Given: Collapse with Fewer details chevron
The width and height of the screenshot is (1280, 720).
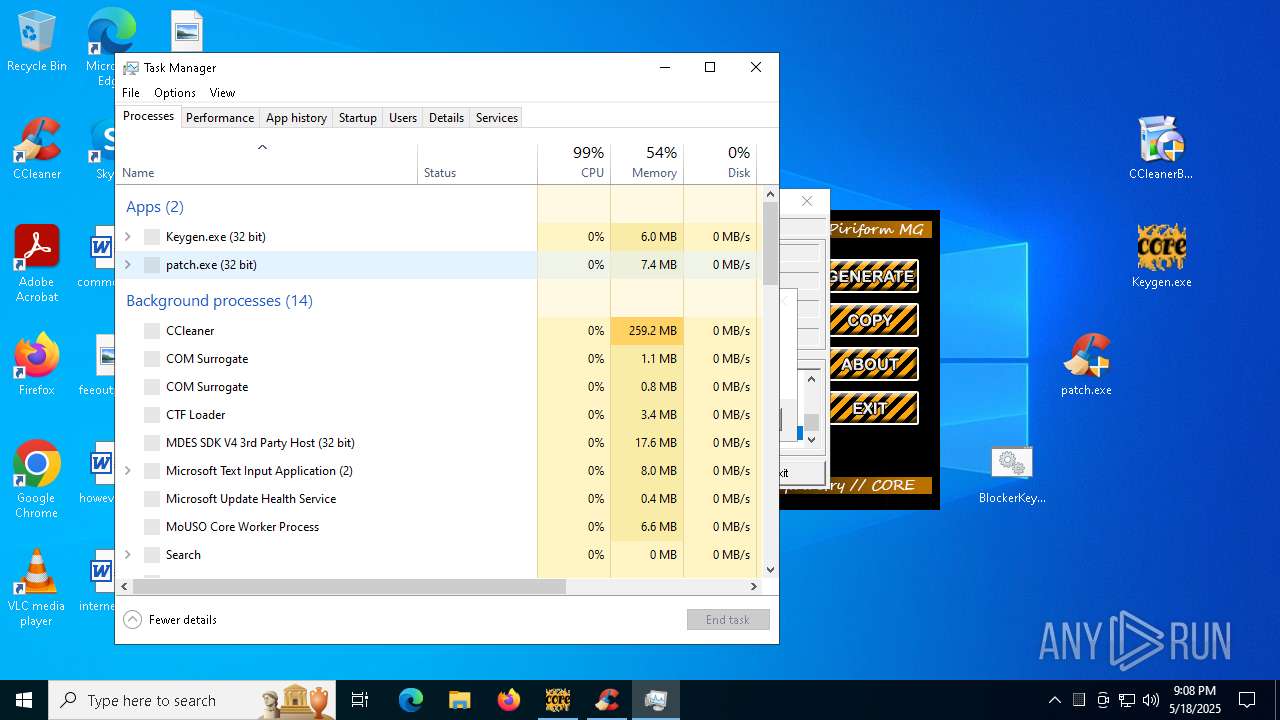Looking at the screenshot, I should click(132, 620).
